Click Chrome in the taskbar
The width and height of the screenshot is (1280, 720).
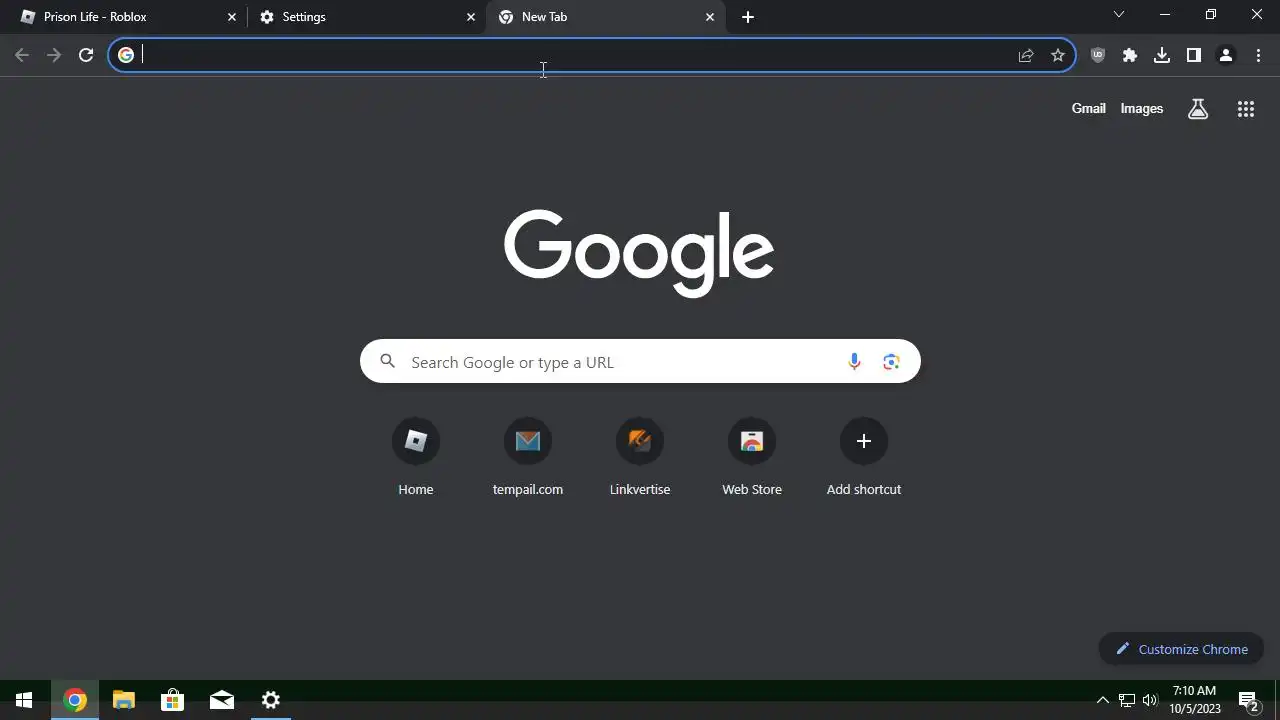click(74, 700)
